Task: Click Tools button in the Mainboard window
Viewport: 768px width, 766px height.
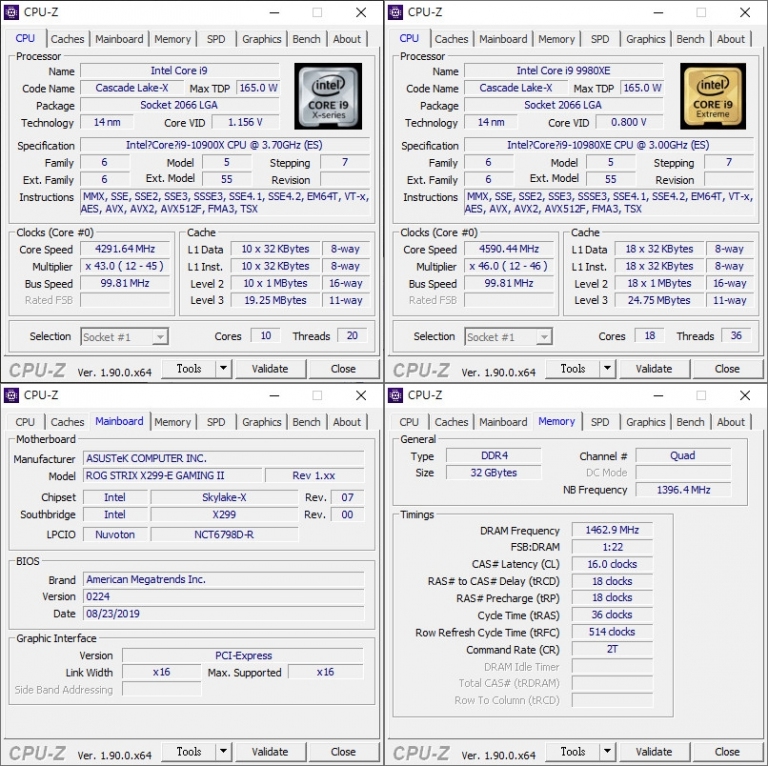Action: point(189,752)
